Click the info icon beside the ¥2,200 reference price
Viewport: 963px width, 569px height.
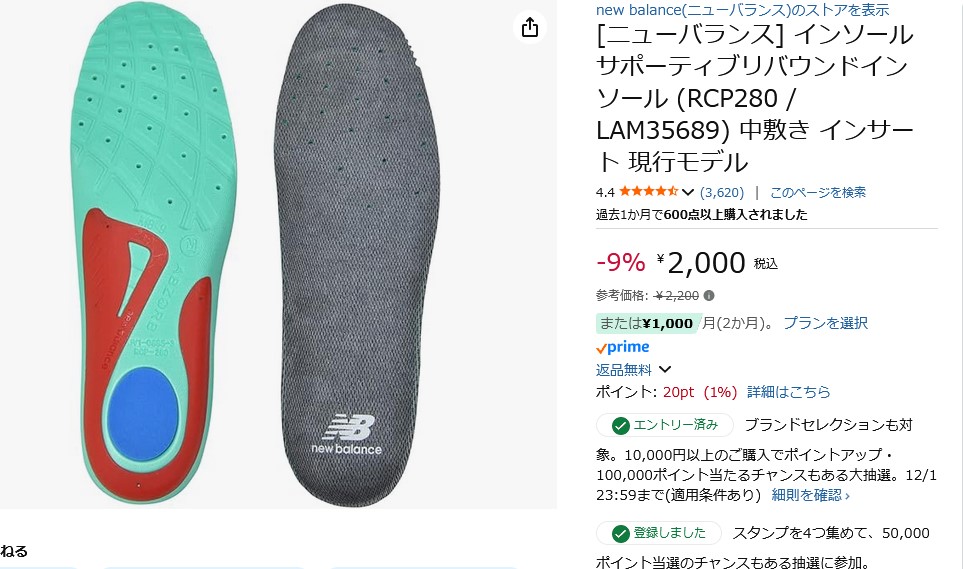point(709,296)
